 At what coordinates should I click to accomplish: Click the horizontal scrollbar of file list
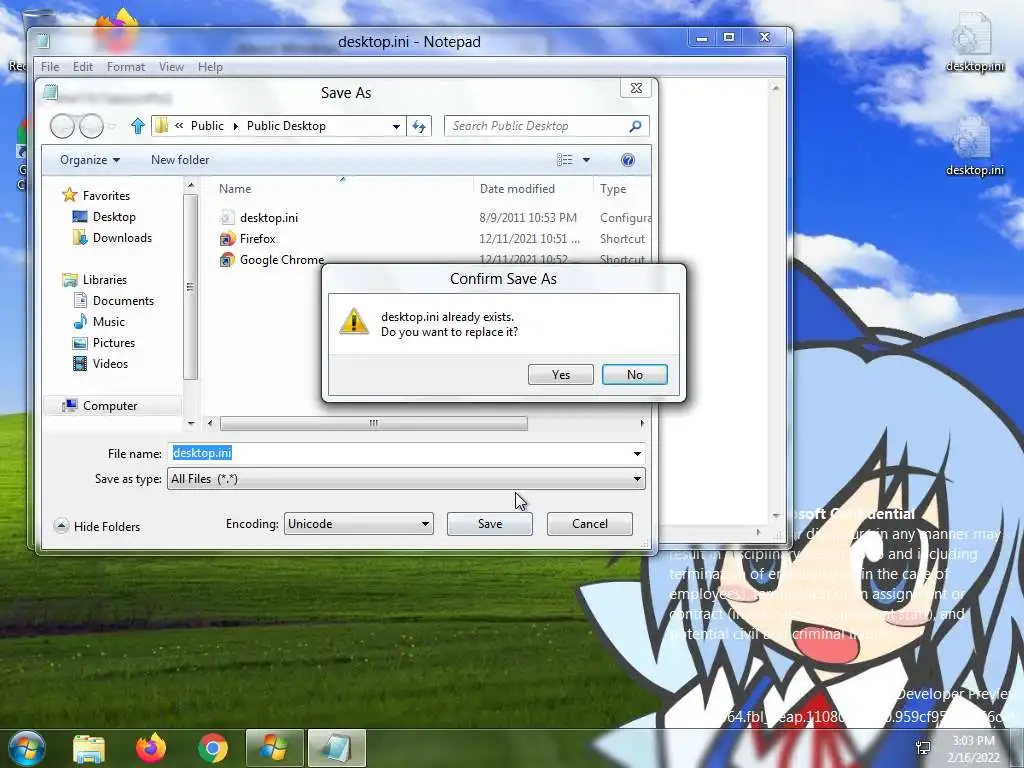click(x=374, y=423)
